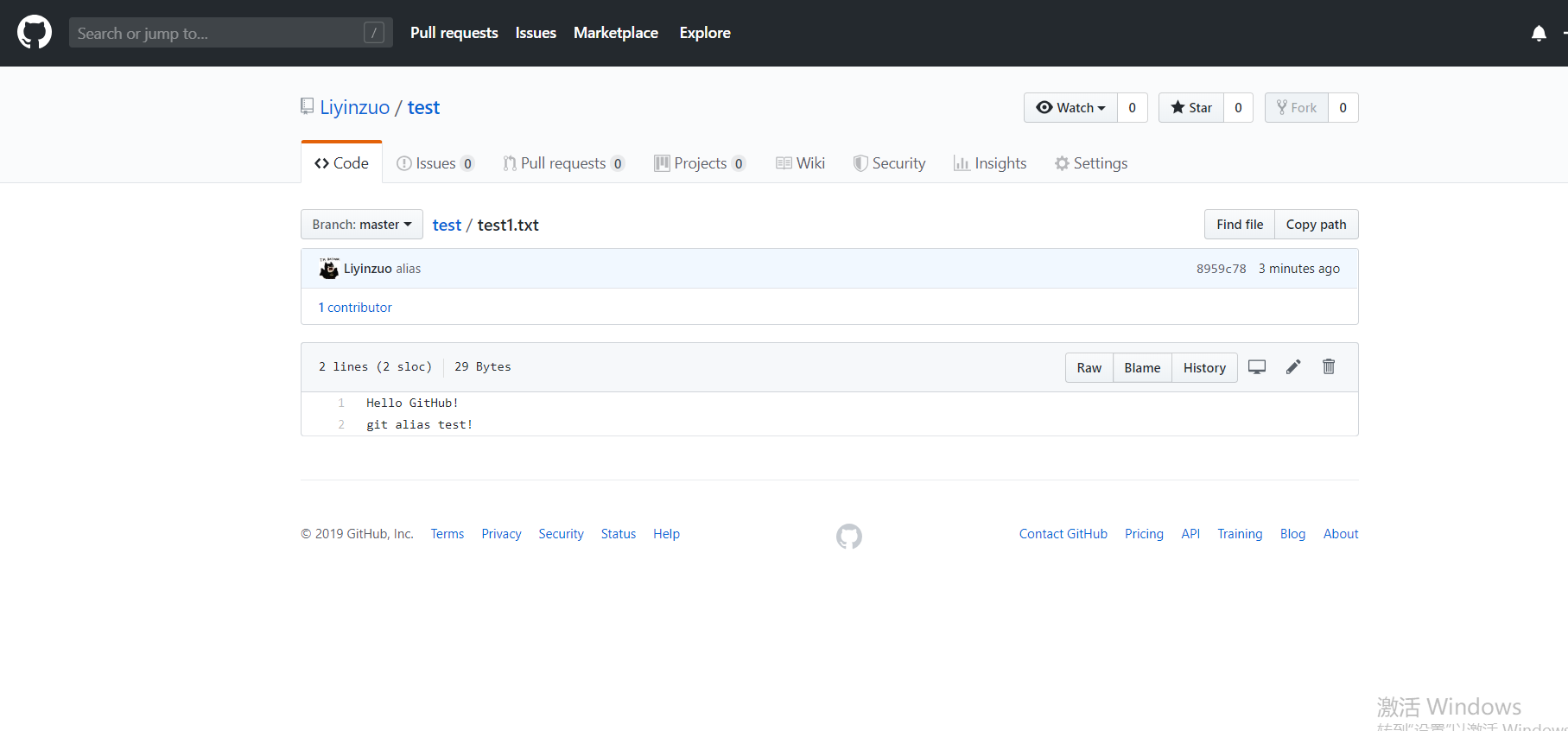Switch to the Settings tab
This screenshot has width=1568, height=731.
pyautogui.click(x=1091, y=163)
